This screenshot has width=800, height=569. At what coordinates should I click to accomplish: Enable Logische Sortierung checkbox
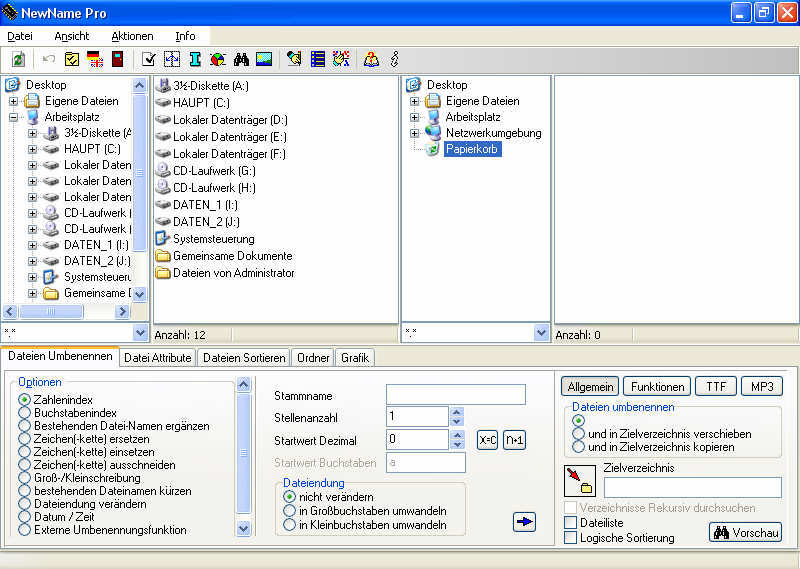click(570, 537)
